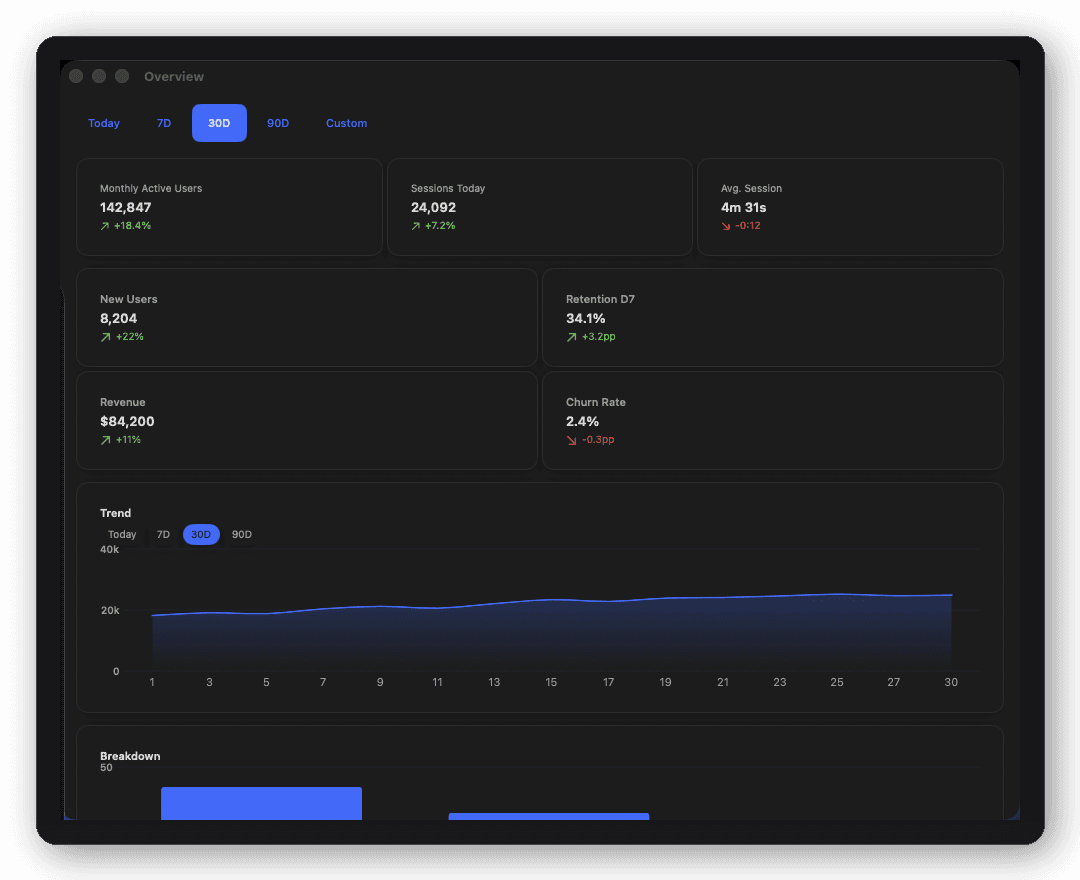Click the 40k axis label in Trend
This screenshot has height=880, width=1080.
point(110,549)
